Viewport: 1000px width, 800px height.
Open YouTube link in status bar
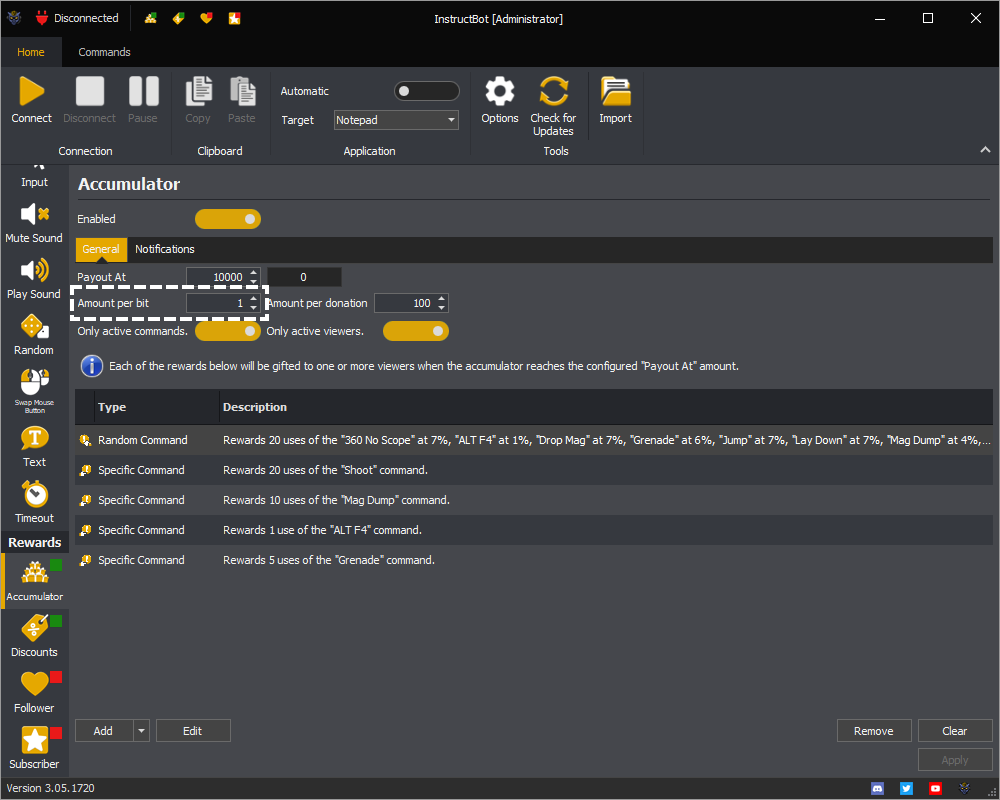tap(935, 789)
